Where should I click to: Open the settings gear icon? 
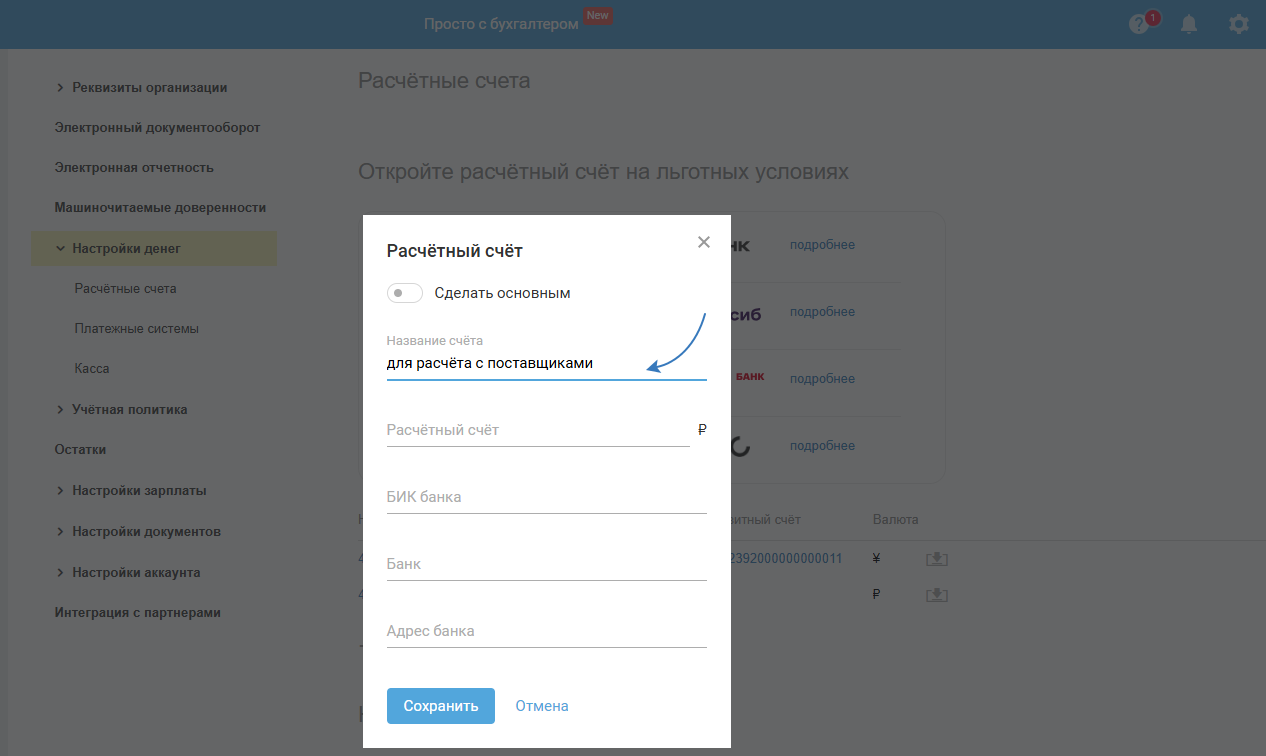pos(1239,24)
